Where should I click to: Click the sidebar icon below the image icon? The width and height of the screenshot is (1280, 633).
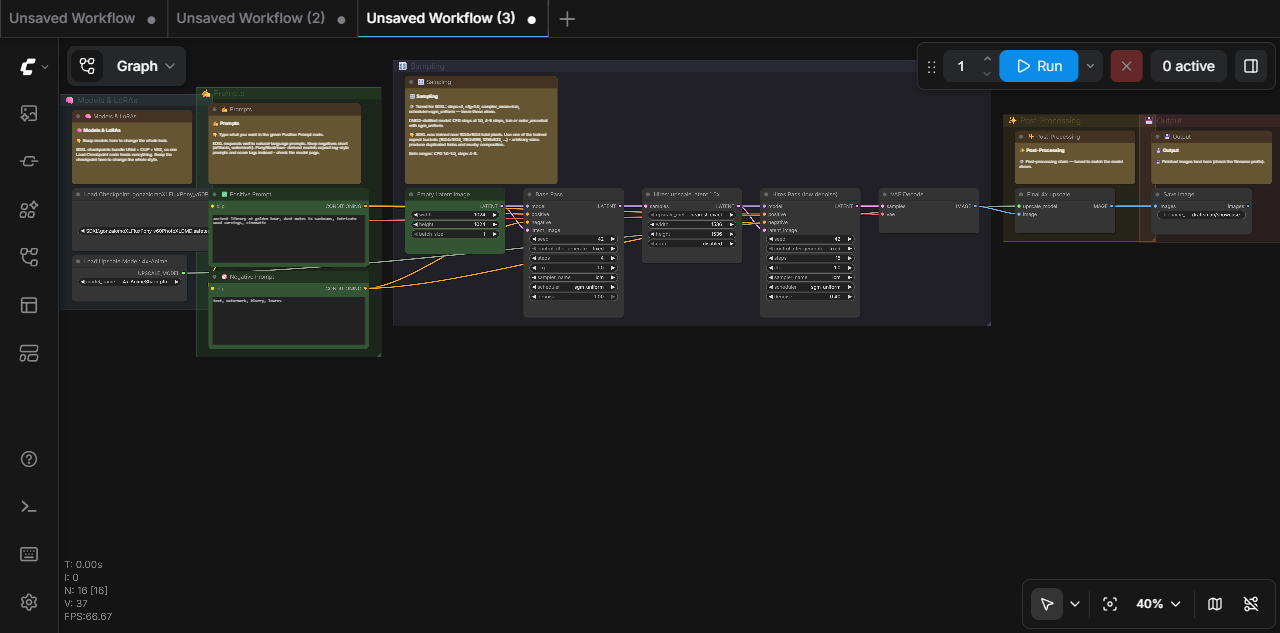tap(29, 161)
